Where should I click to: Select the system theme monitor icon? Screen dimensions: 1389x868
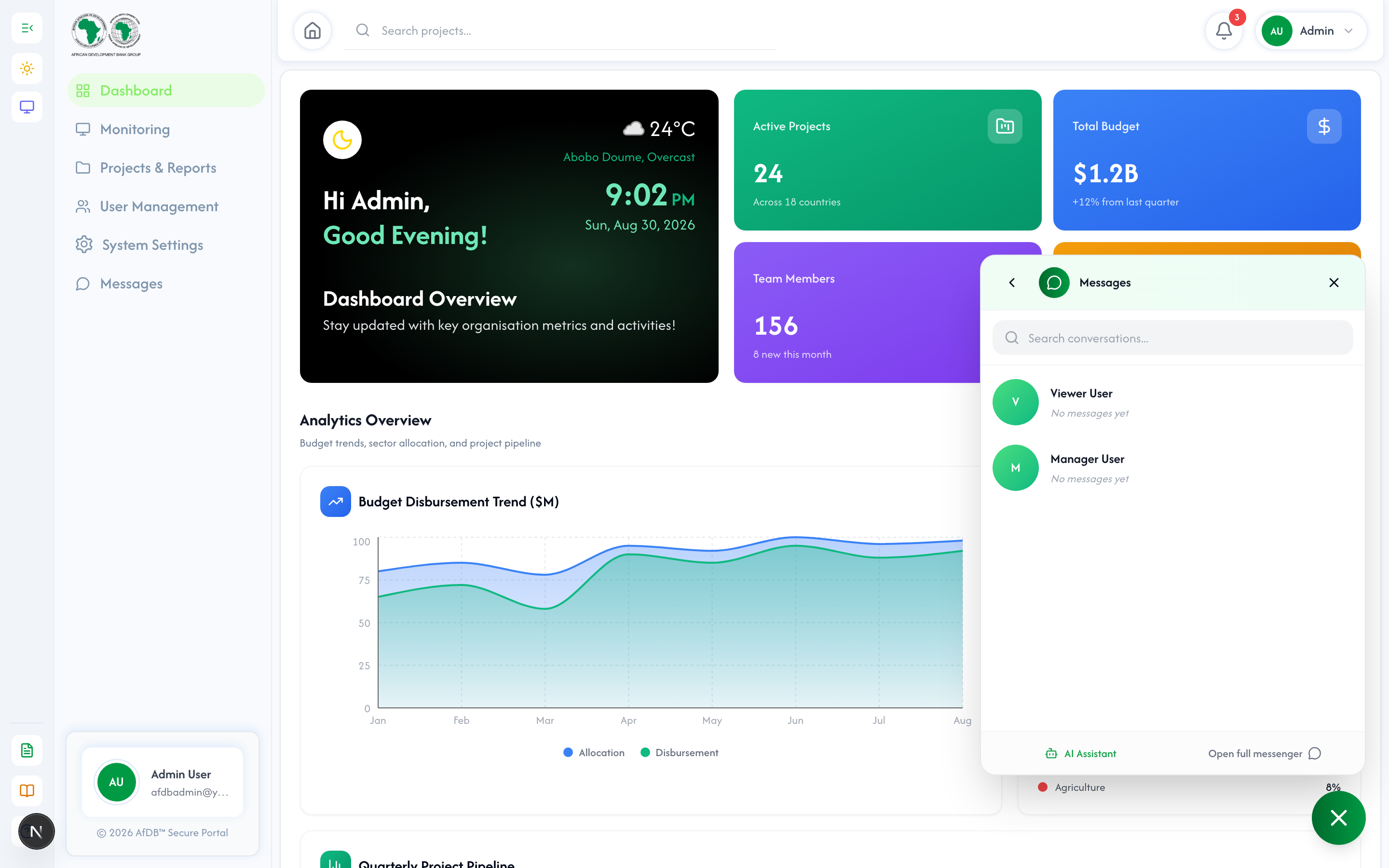pyautogui.click(x=27, y=107)
